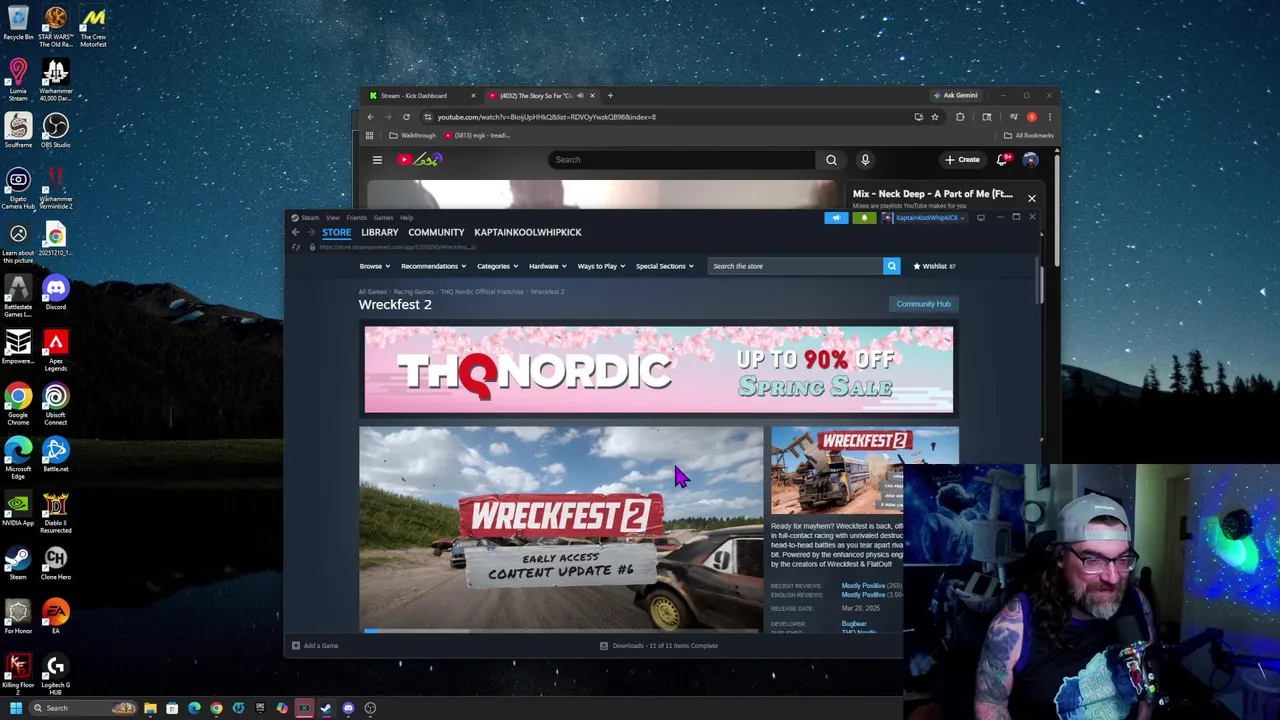Expand Ways to Play dropdown
This screenshot has width=1280, height=720.
601,266
